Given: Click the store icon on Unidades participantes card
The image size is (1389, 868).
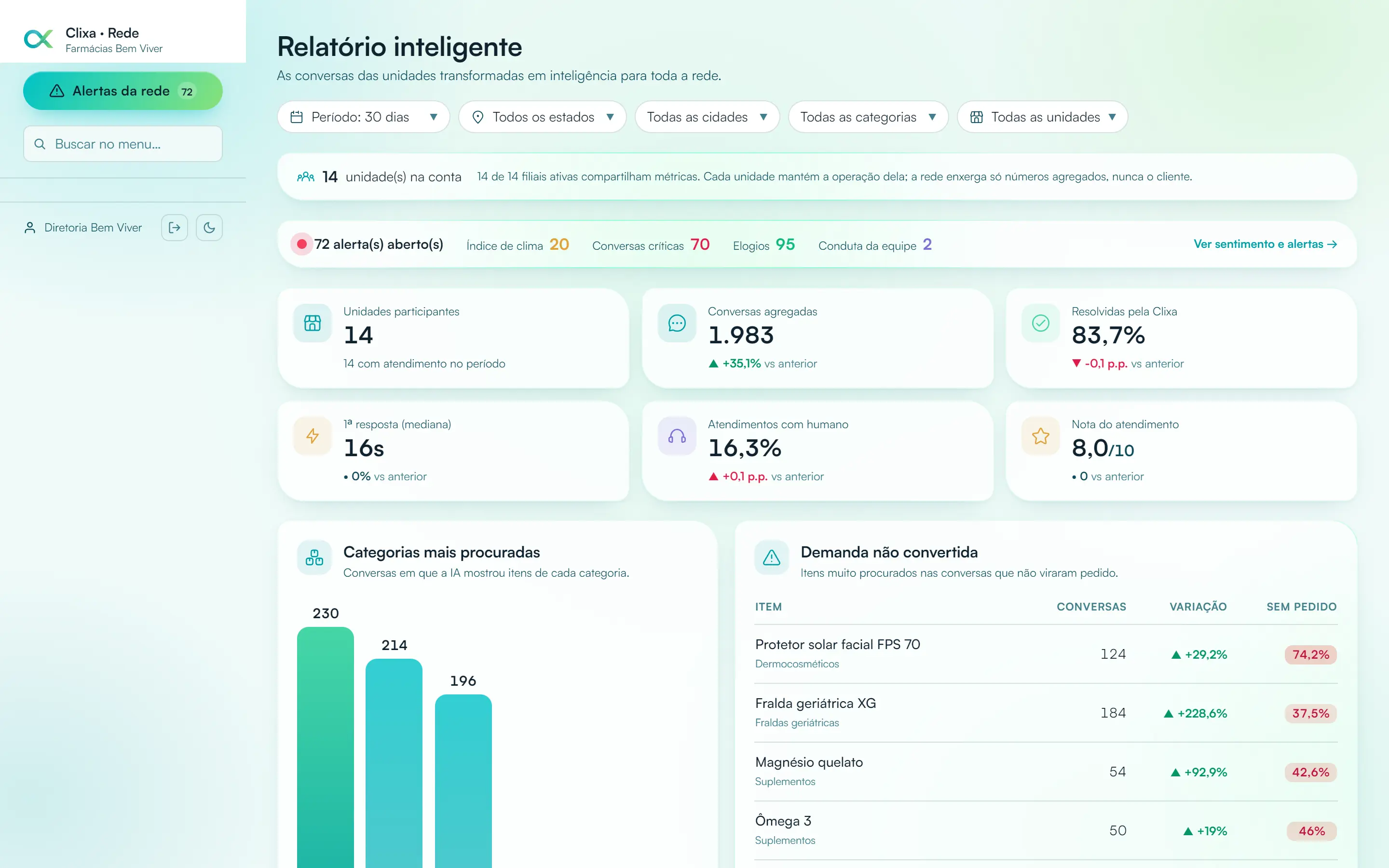Looking at the screenshot, I should 312,323.
